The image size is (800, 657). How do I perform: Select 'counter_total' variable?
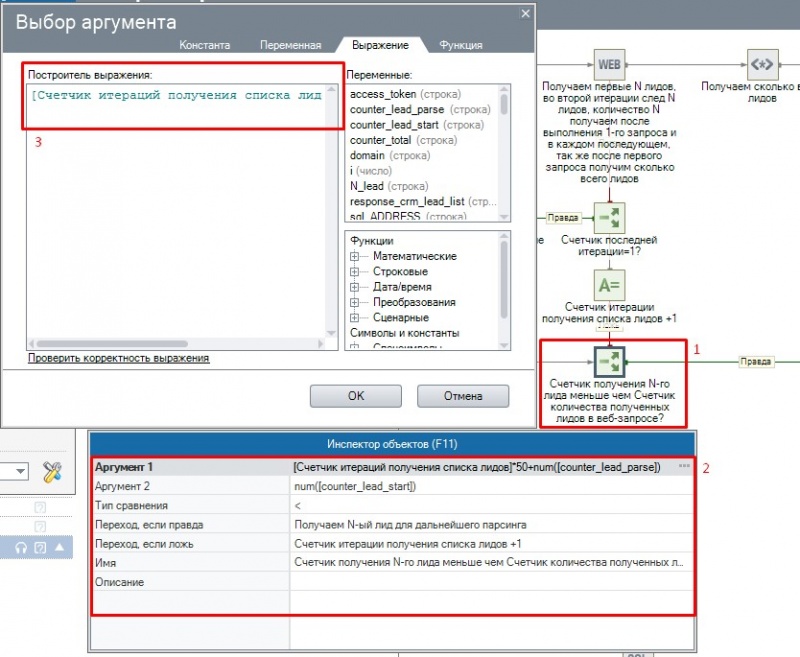point(404,140)
